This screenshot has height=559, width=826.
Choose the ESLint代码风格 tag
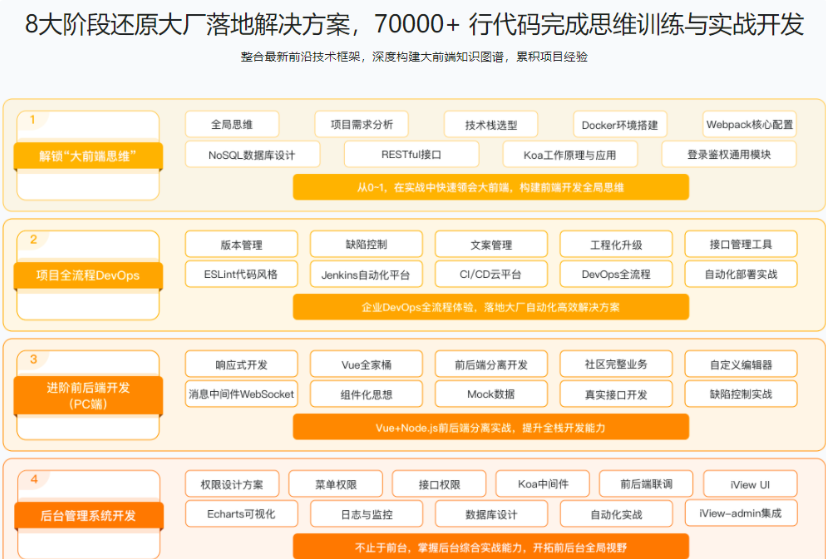(241, 274)
